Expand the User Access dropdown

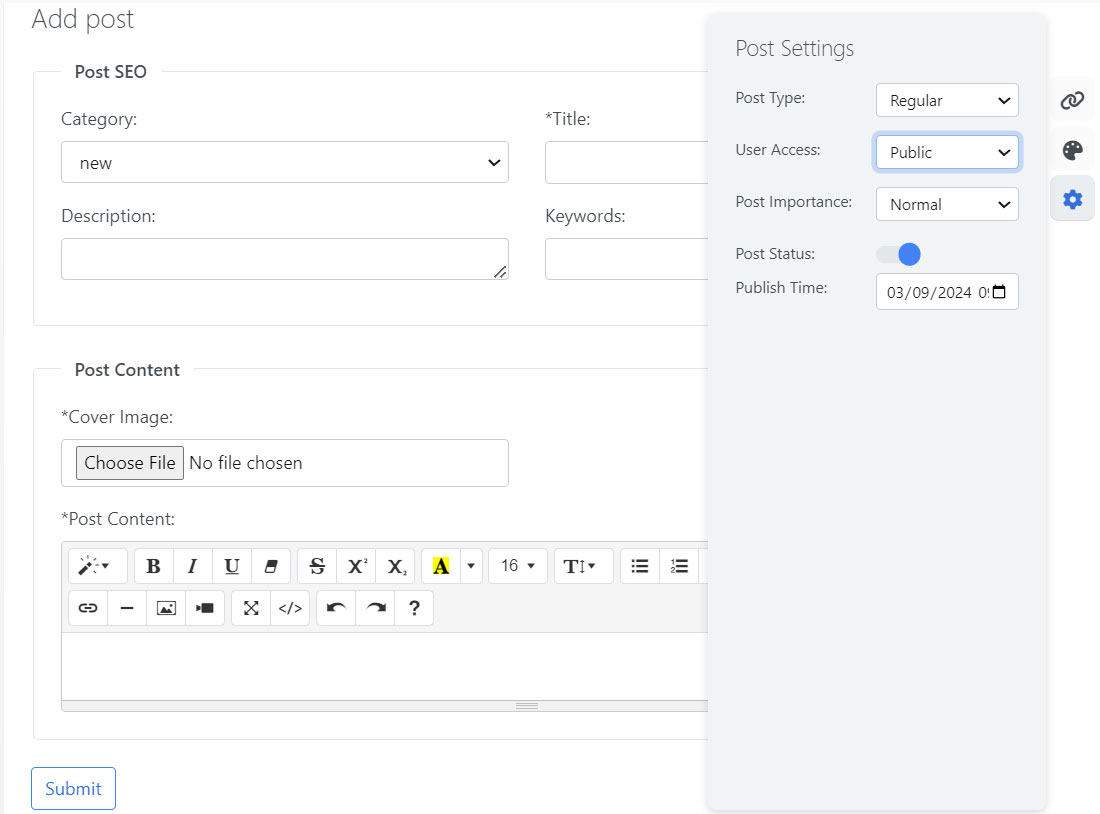pyautogui.click(x=947, y=152)
